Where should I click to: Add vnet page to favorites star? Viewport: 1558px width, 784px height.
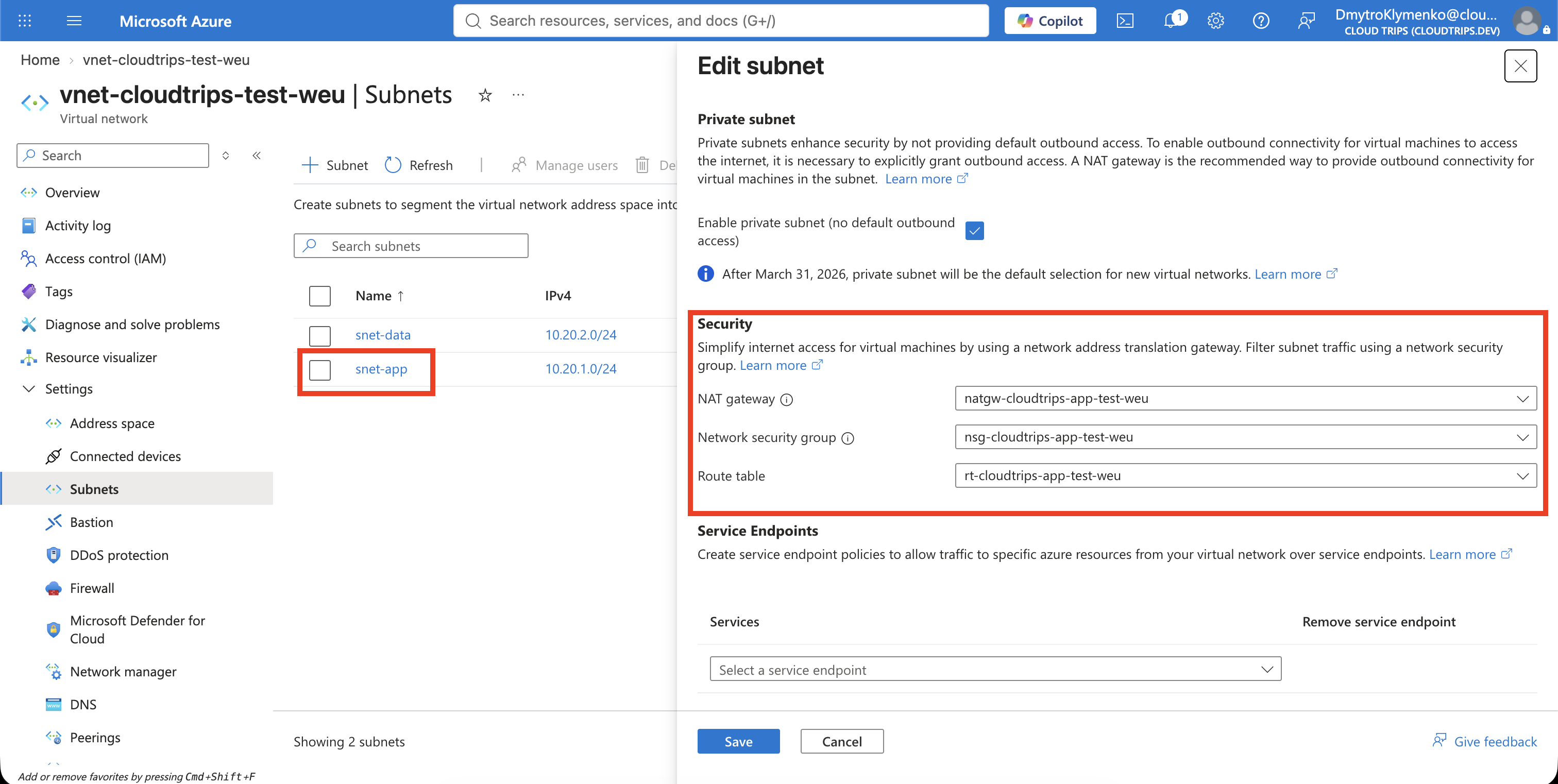[x=485, y=95]
